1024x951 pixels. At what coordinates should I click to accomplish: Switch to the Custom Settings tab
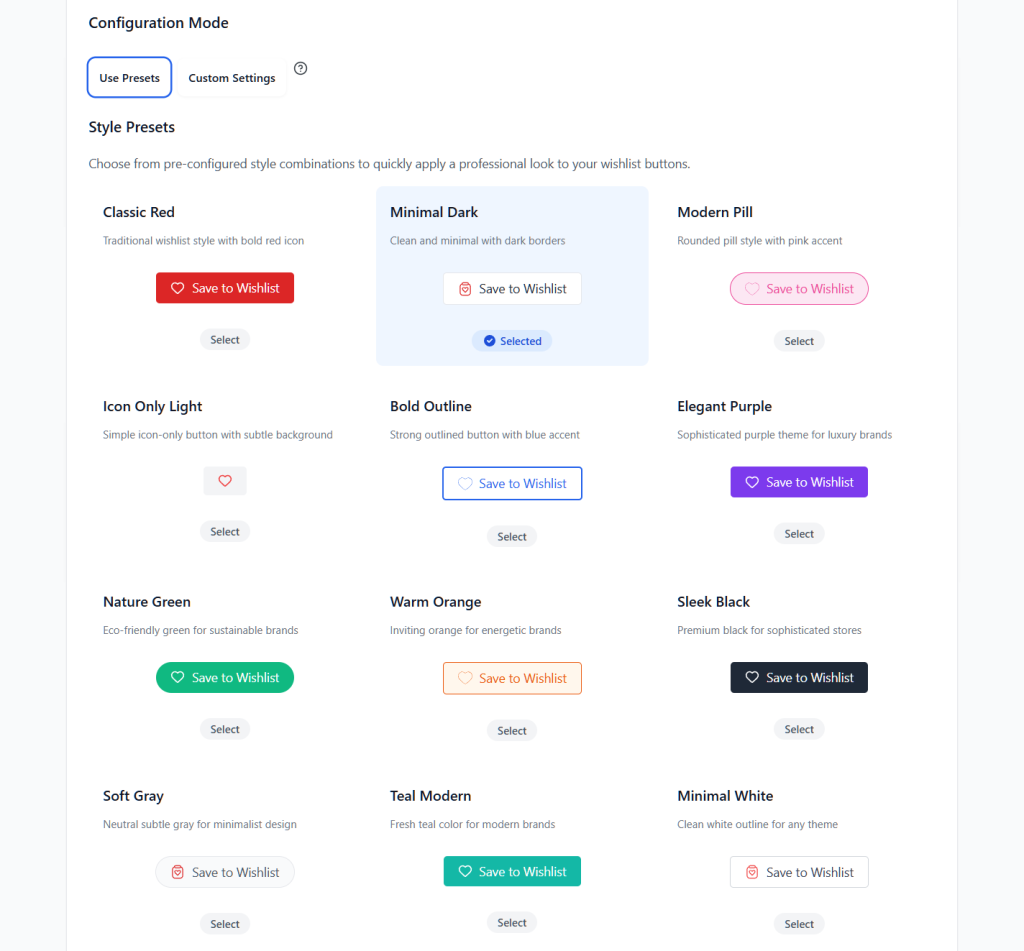click(x=231, y=77)
